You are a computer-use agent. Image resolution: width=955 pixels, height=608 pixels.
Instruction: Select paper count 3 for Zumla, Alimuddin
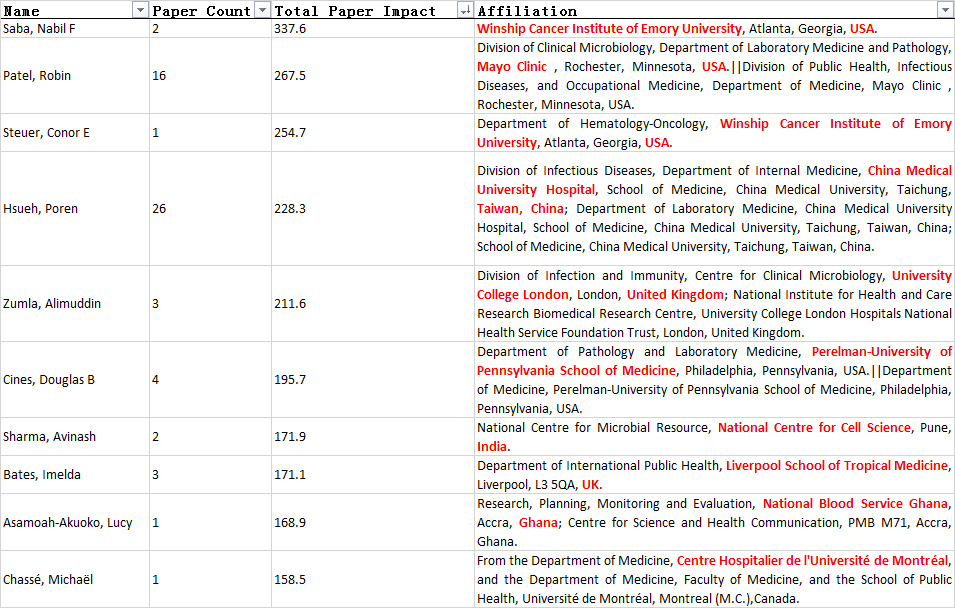tap(210, 303)
